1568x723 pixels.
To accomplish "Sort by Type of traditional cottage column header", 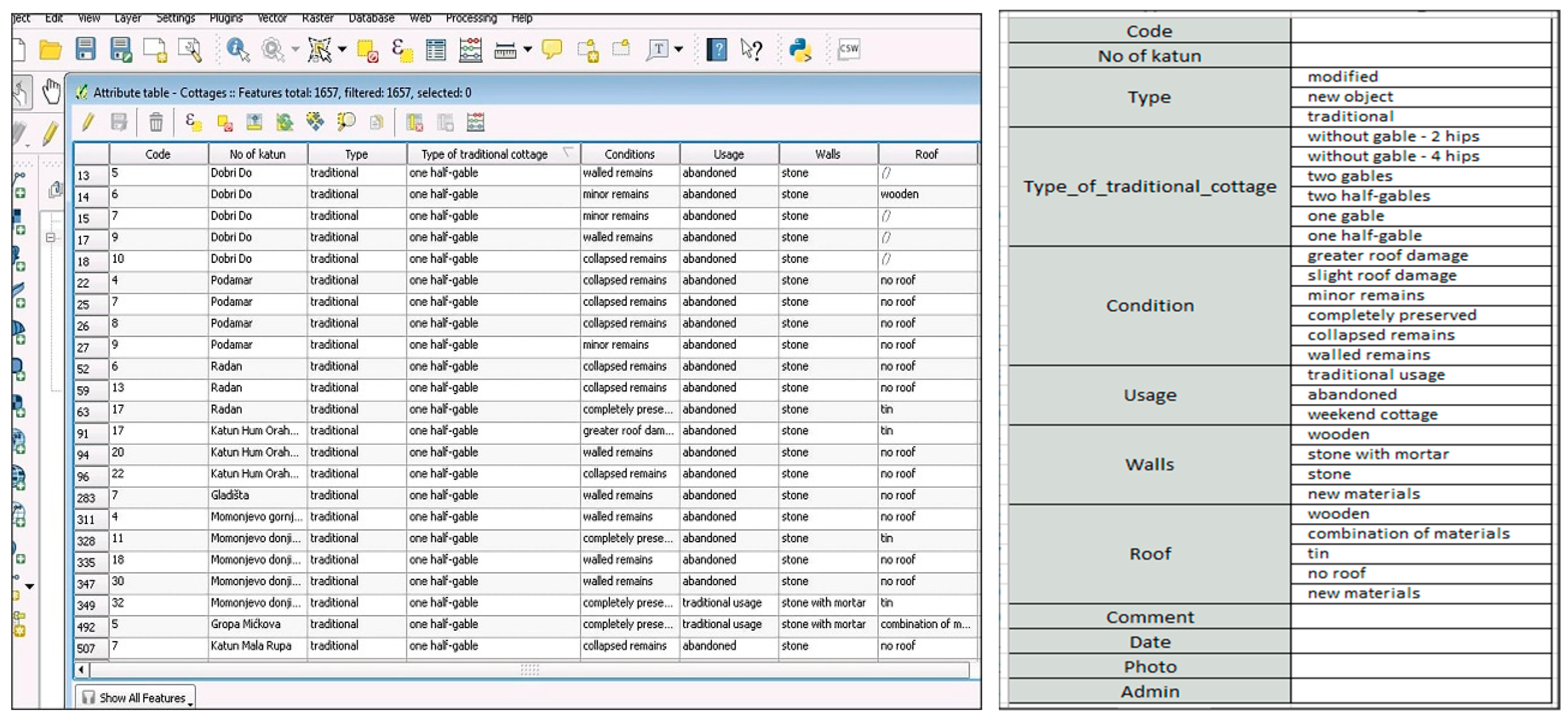I will pos(485,154).
